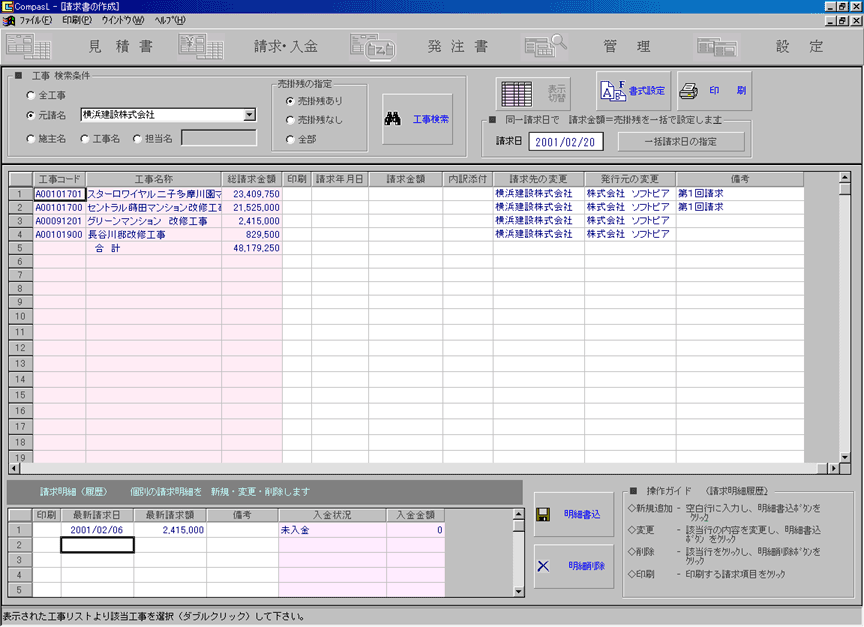The image size is (864, 627).
Task: Click scroll-up arrow of main grid scrollbar
Action: pyautogui.click(x=844, y=178)
